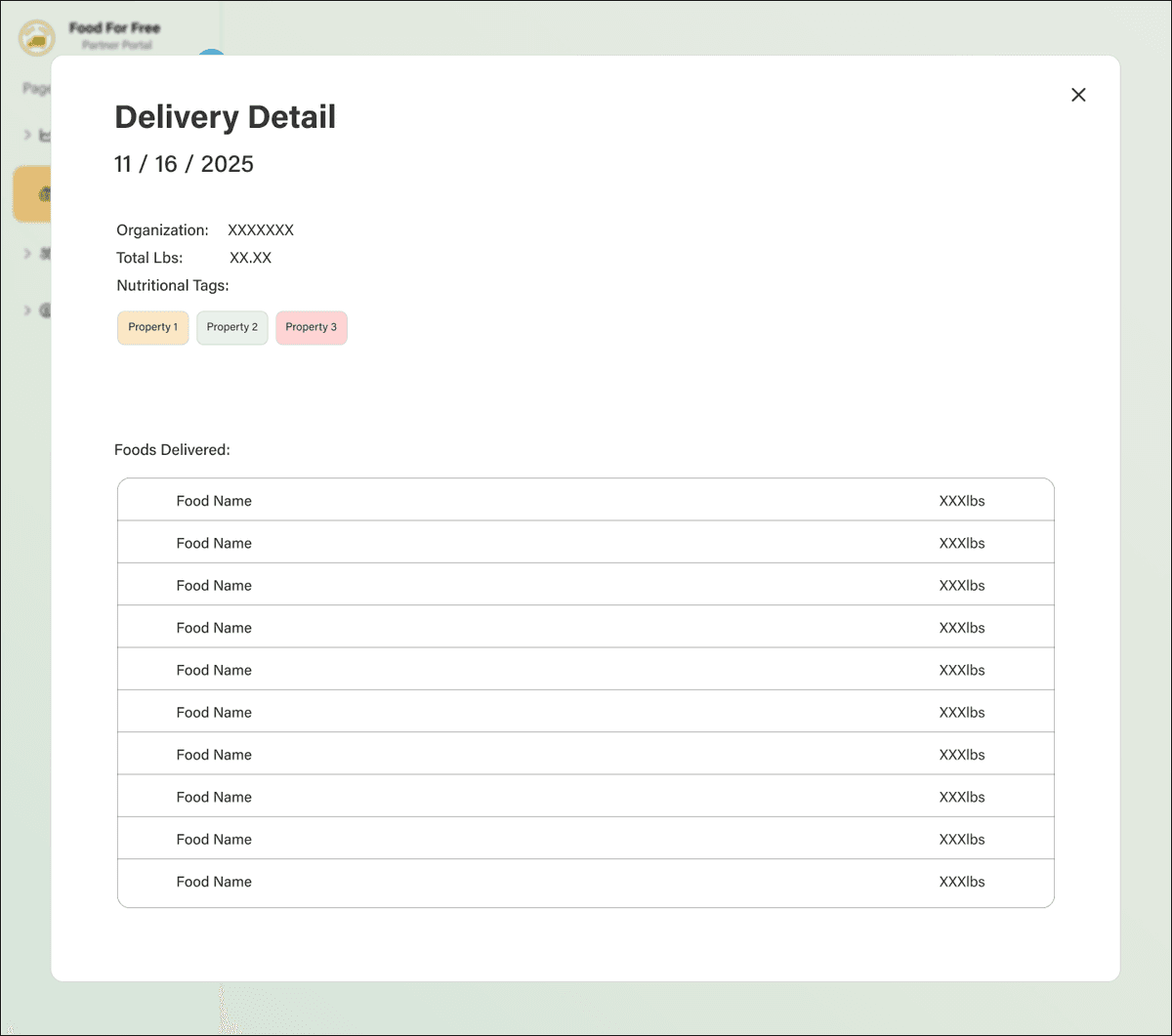Click the delivery date 11 / 16 / 2025
The width and height of the screenshot is (1172, 1036).
[184, 164]
